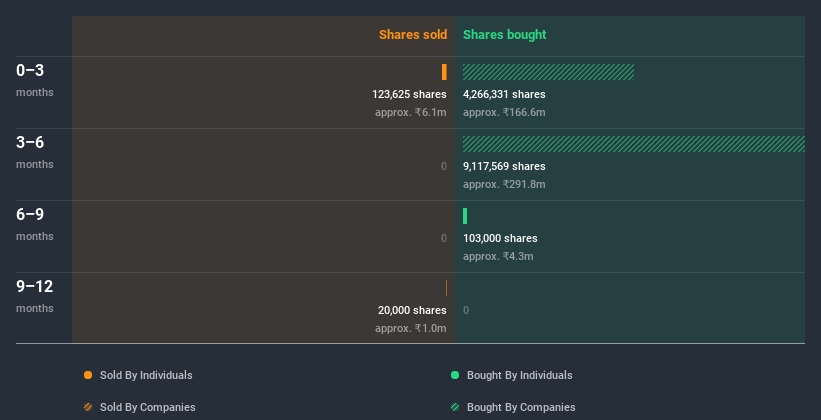The height and width of the screenshot is (420, 821).
Task: Click the thin sold bar for 9–12 months
Action: tap(446, 288)
